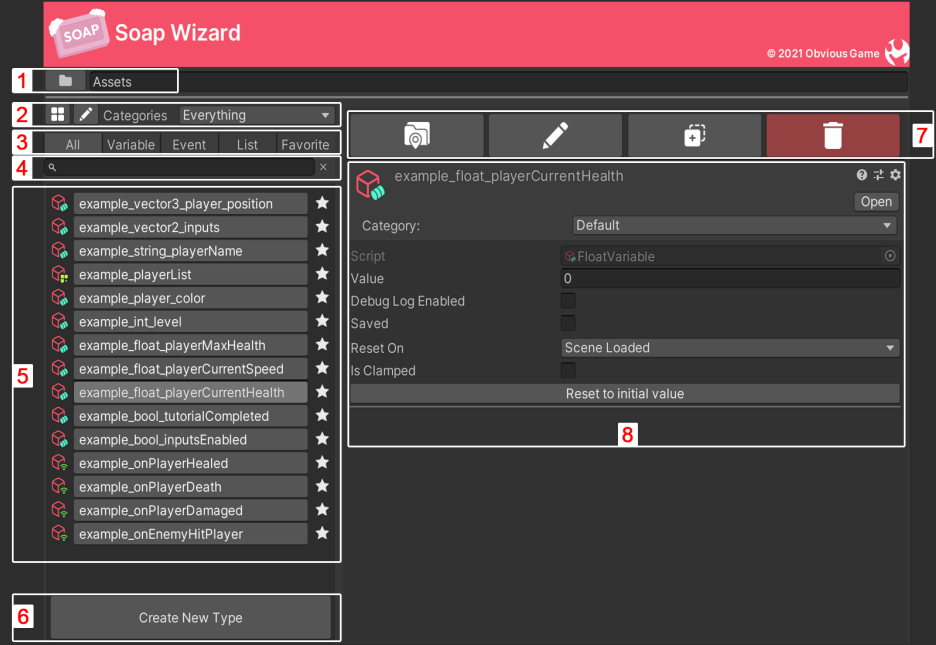Click the object picker circle in Script field
Screen dimensions: 936x645
tap(890, 256)
